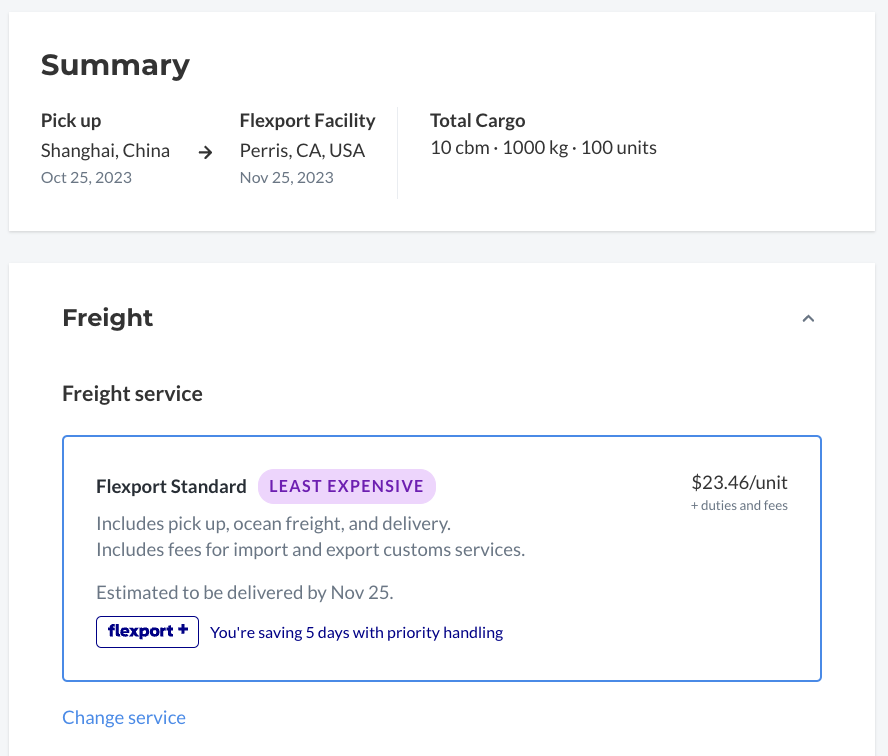Viewport: 888px width, 756px height.
Task: Click the Flexport Standard title text
Action: [171, 486]
